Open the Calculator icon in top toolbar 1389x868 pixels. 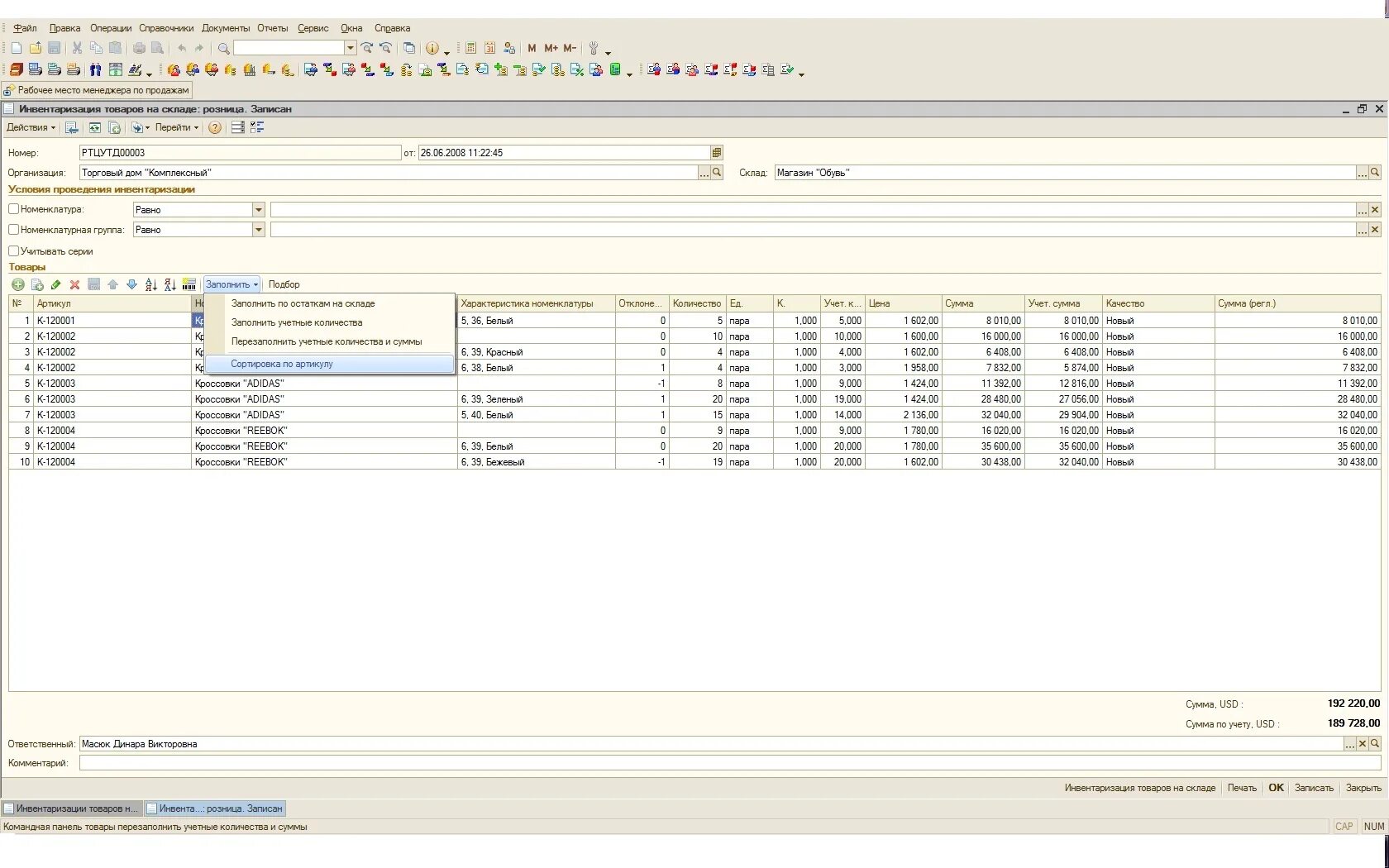(470, 49)
